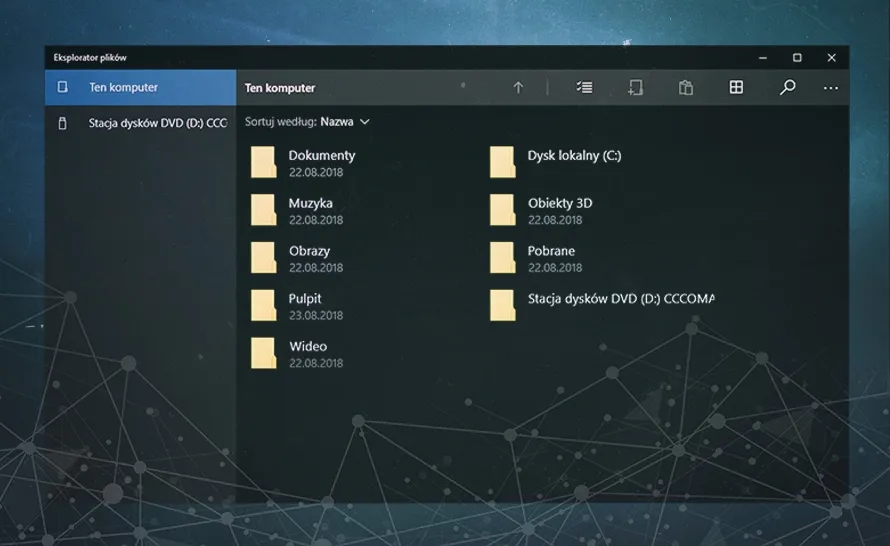The height and width of the screenshot is (546, 890).
Task: Click the Pobrane folder icon
Action: pyautogui.click(x=502, y=258)
